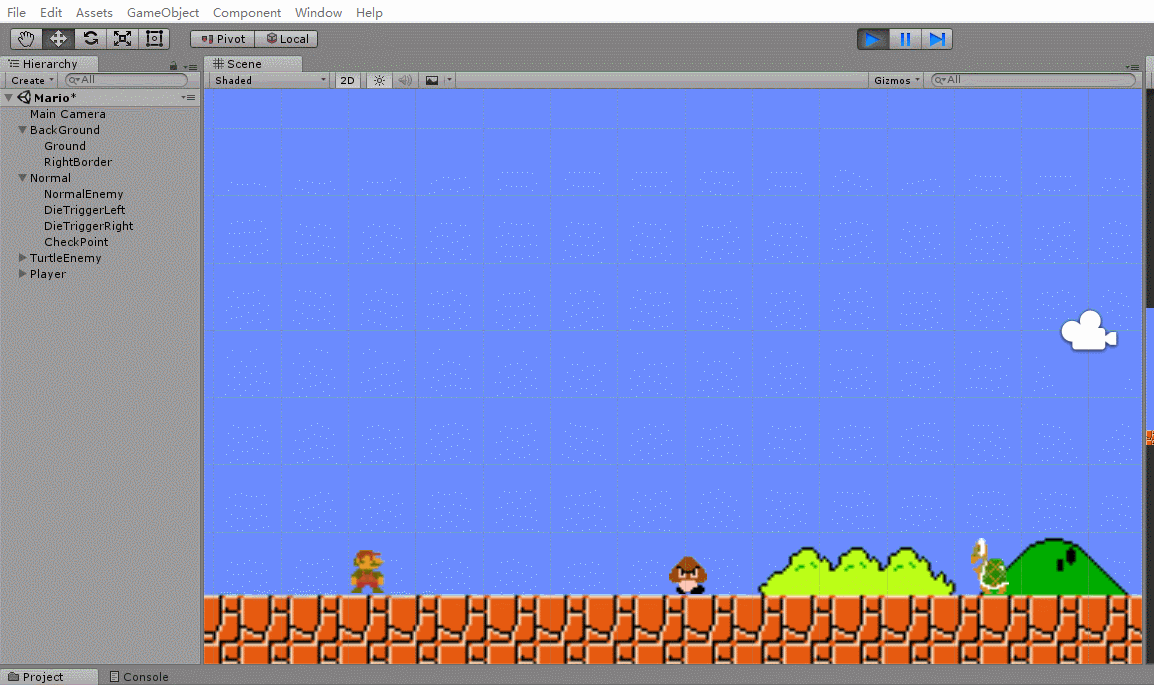
Task: Toggle scene effects image icon
Action: point(432,80)
